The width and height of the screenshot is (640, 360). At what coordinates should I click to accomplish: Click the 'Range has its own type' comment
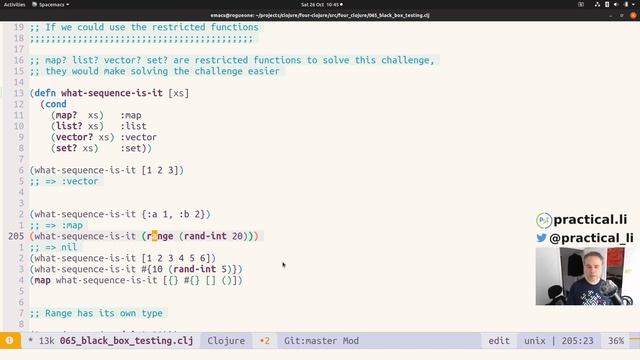coord(96,313)
